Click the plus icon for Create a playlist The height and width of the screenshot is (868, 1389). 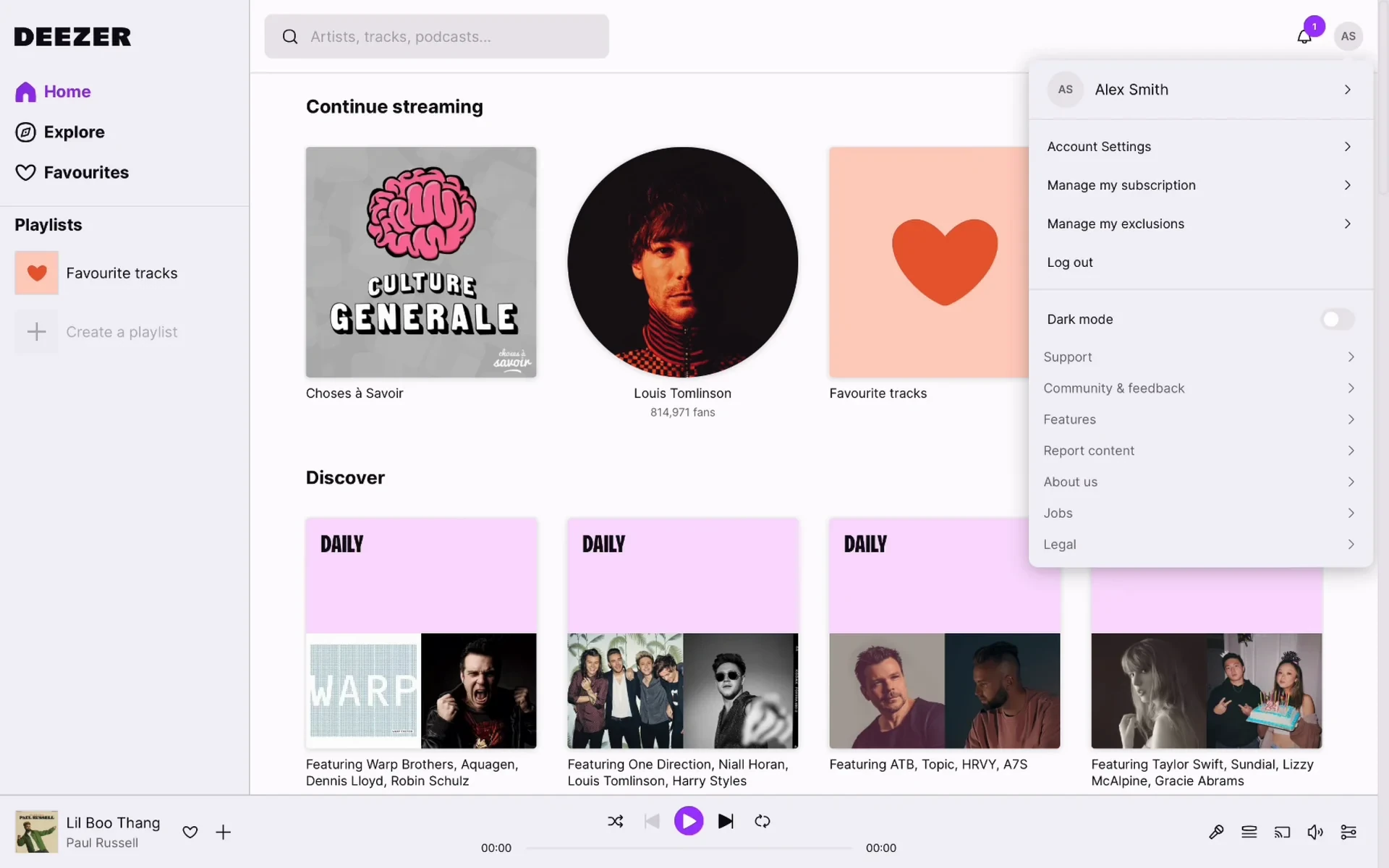(36, 332)
